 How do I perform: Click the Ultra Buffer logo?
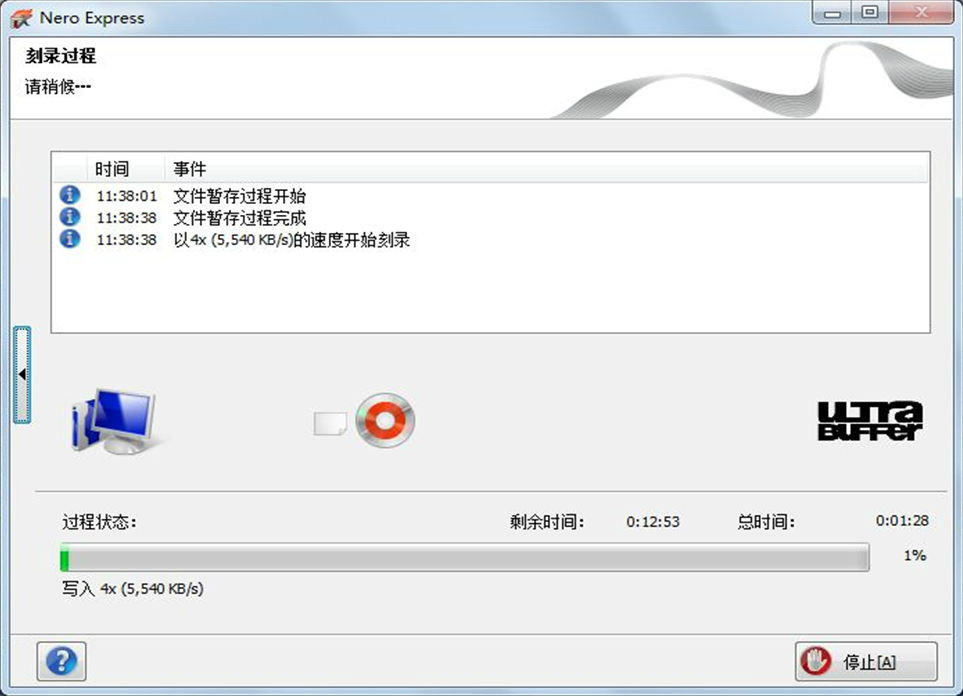[870, 421]
